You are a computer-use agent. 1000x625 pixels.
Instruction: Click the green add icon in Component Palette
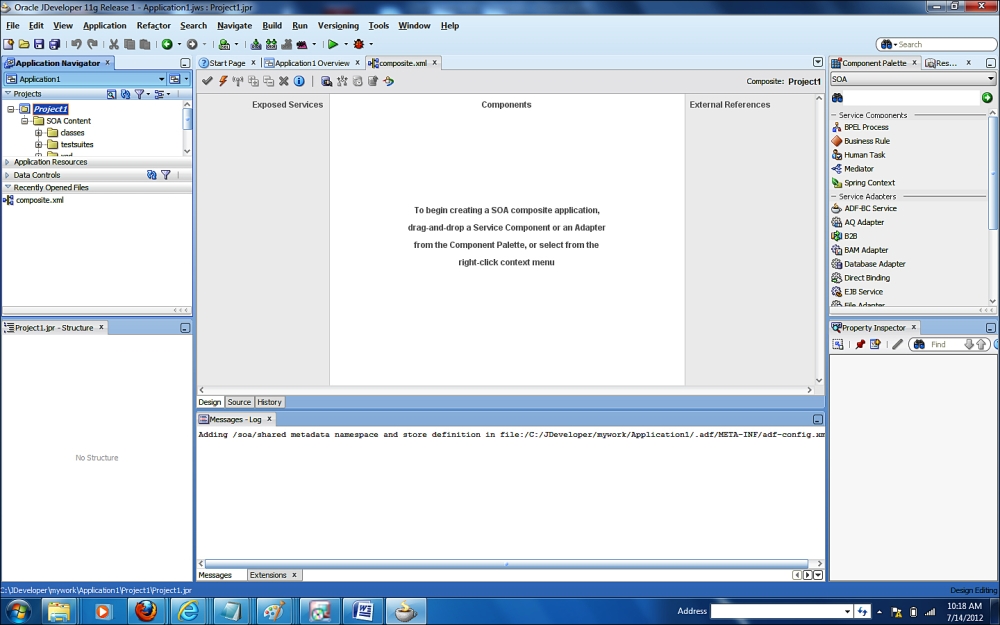coord(987,98)
